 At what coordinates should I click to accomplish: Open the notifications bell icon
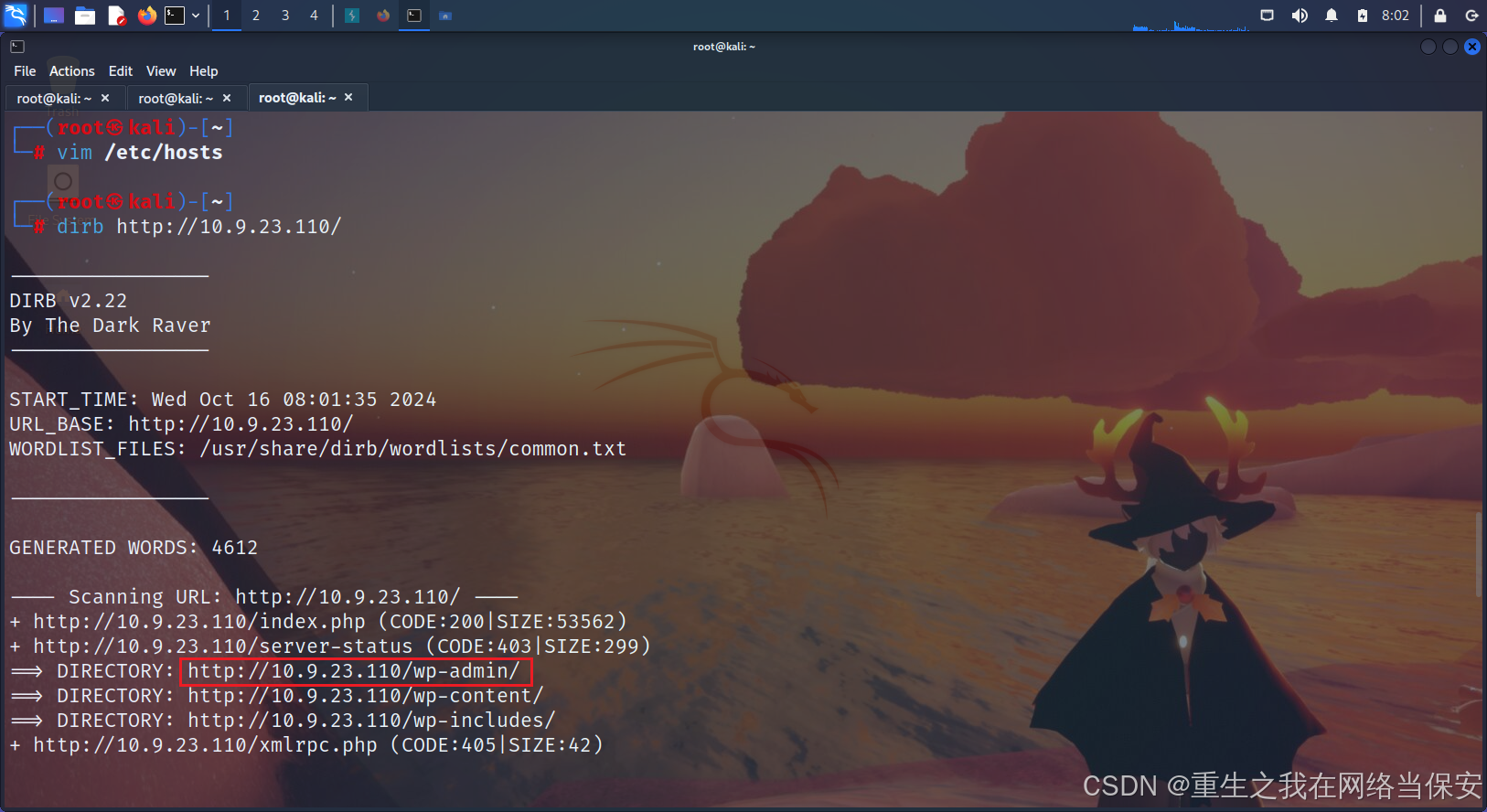point(1332,16)
